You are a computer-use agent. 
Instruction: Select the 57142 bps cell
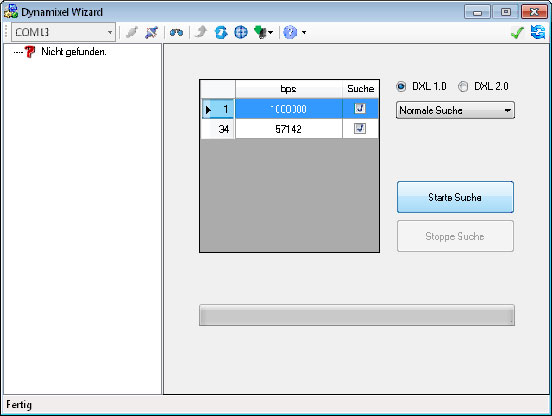click(289, 129)
